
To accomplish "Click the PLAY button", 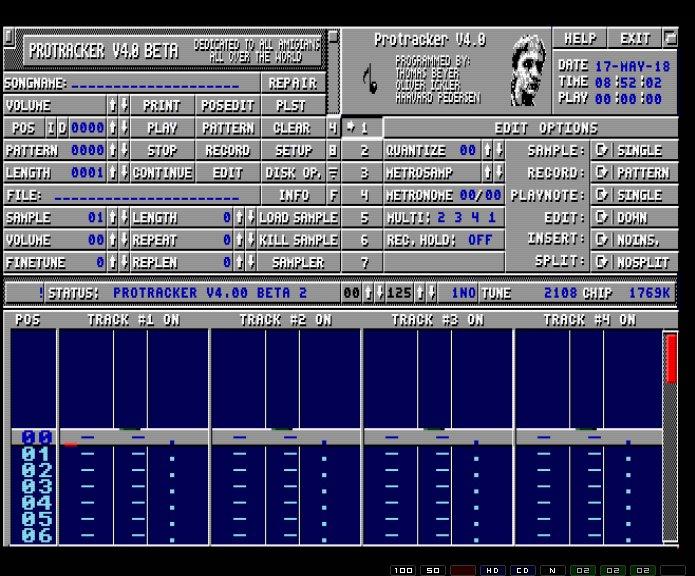I will [x=162, y=128].
